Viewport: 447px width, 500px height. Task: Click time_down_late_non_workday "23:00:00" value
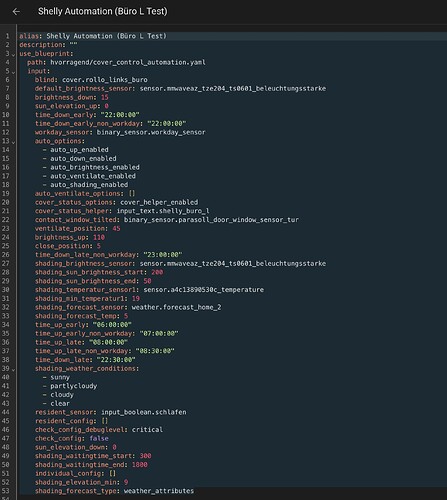[x=163, y=255]
